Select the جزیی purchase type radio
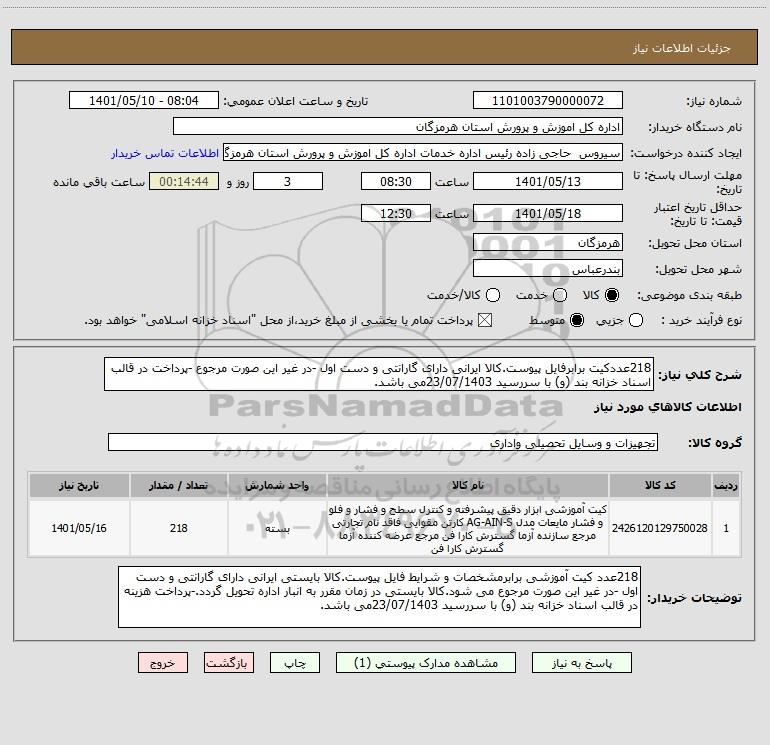The height and width of the screenshot is (745, 770). 635,320
